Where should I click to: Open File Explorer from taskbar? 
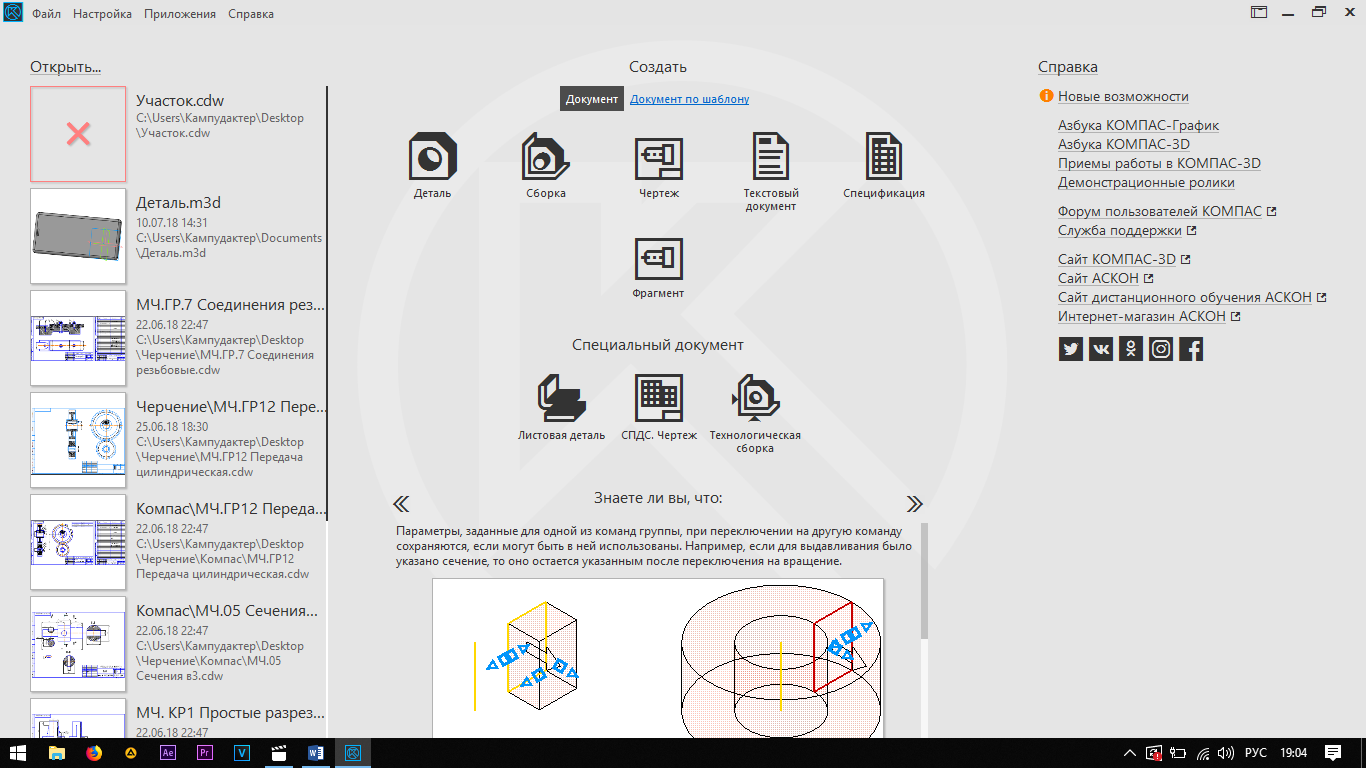(56, 753)
